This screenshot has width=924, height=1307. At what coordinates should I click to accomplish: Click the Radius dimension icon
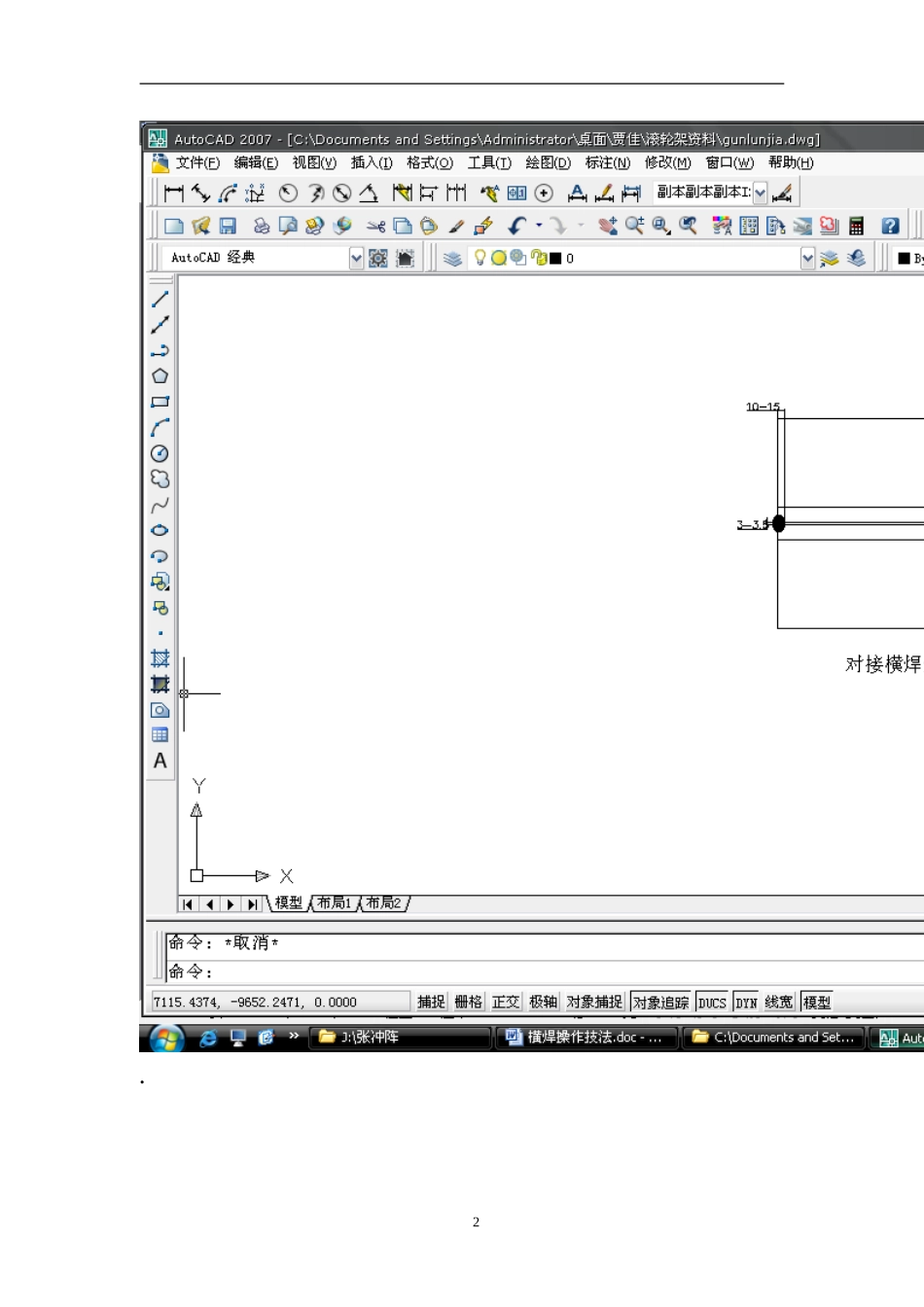tap(288, 194)
